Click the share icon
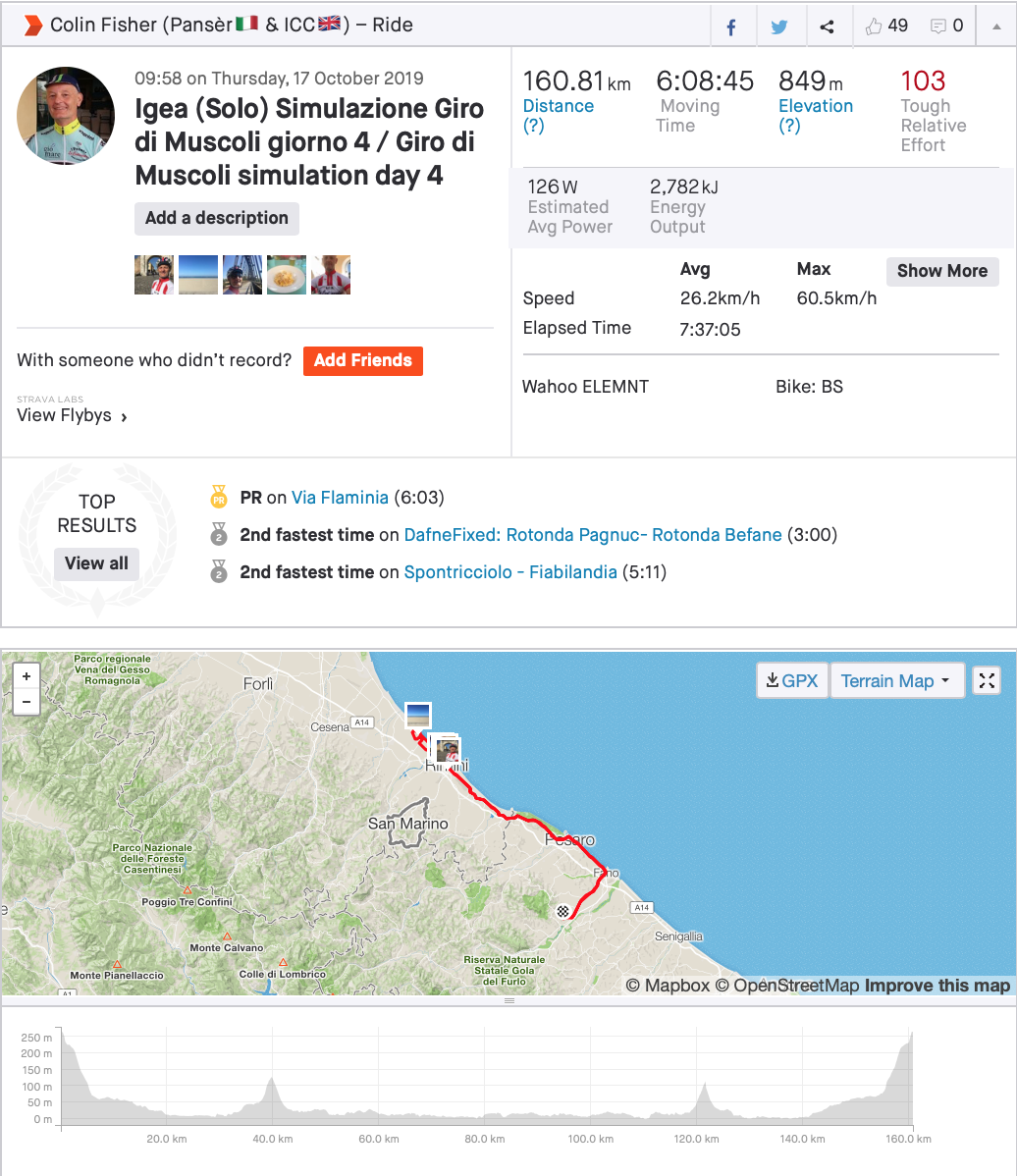Image resolution: width=1017 pixels, height=1176 pixels. coord(828,27)
